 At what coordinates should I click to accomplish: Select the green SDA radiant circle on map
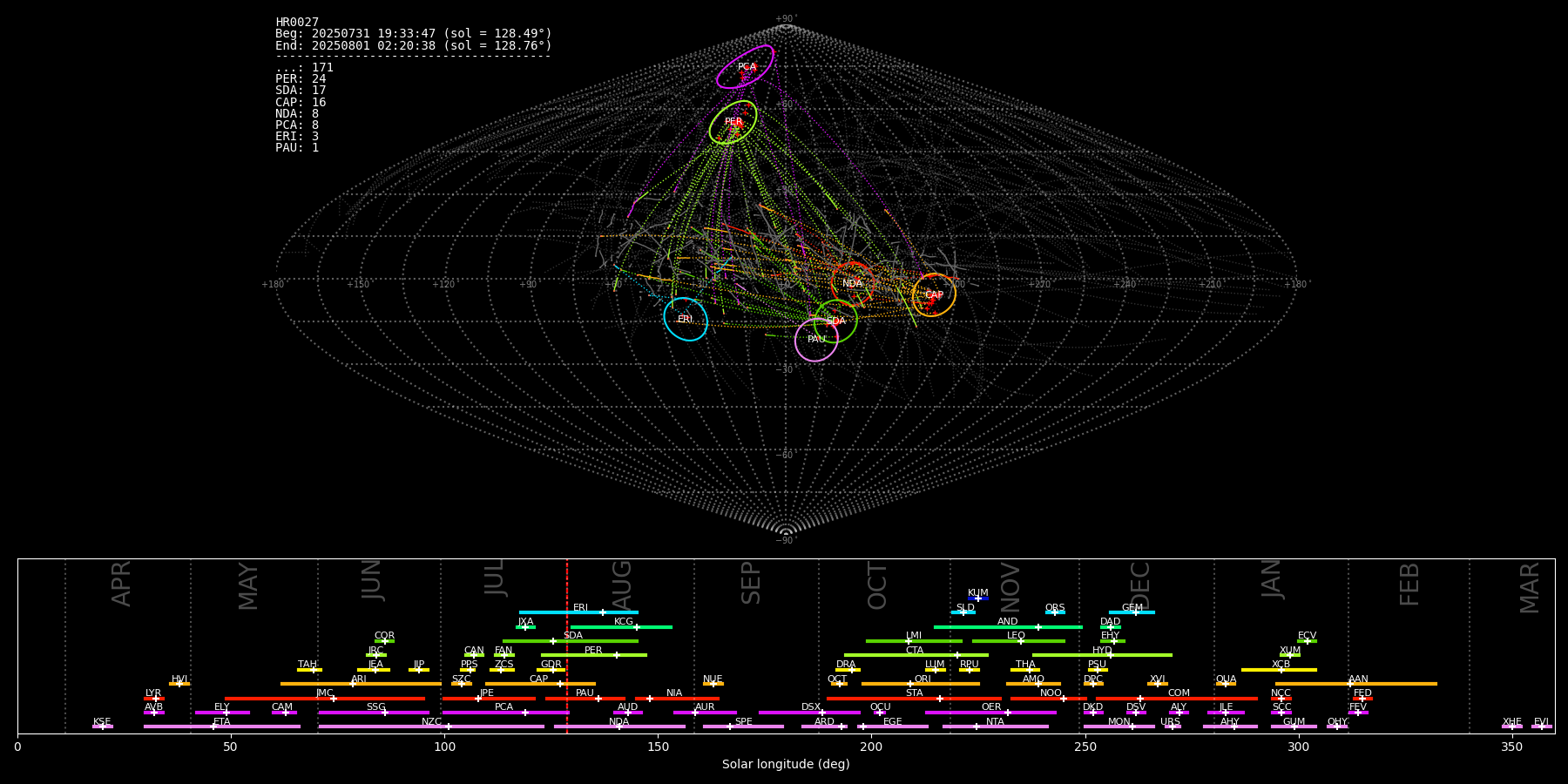(835, 321)
